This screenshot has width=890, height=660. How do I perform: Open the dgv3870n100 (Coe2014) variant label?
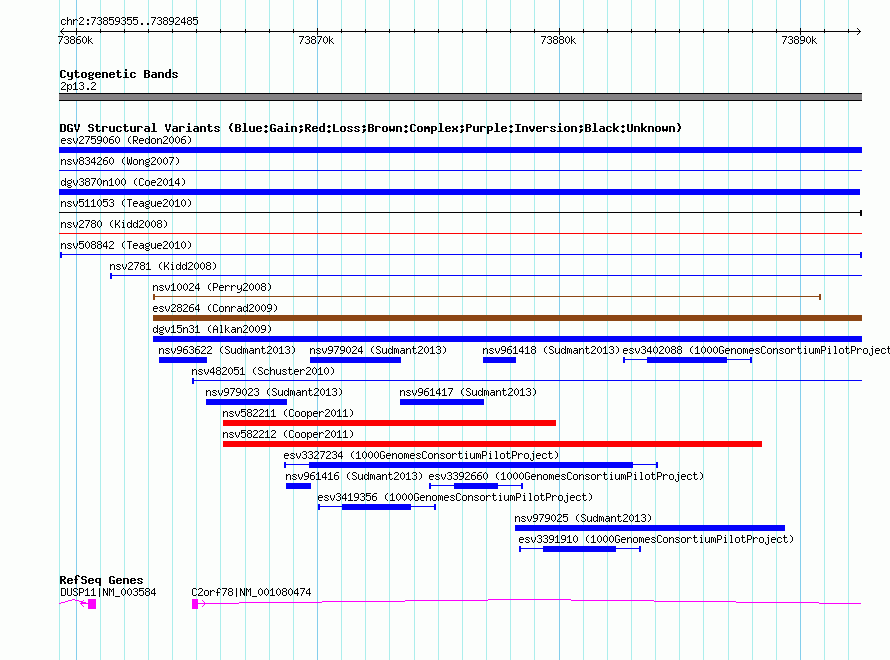(123, 182)
